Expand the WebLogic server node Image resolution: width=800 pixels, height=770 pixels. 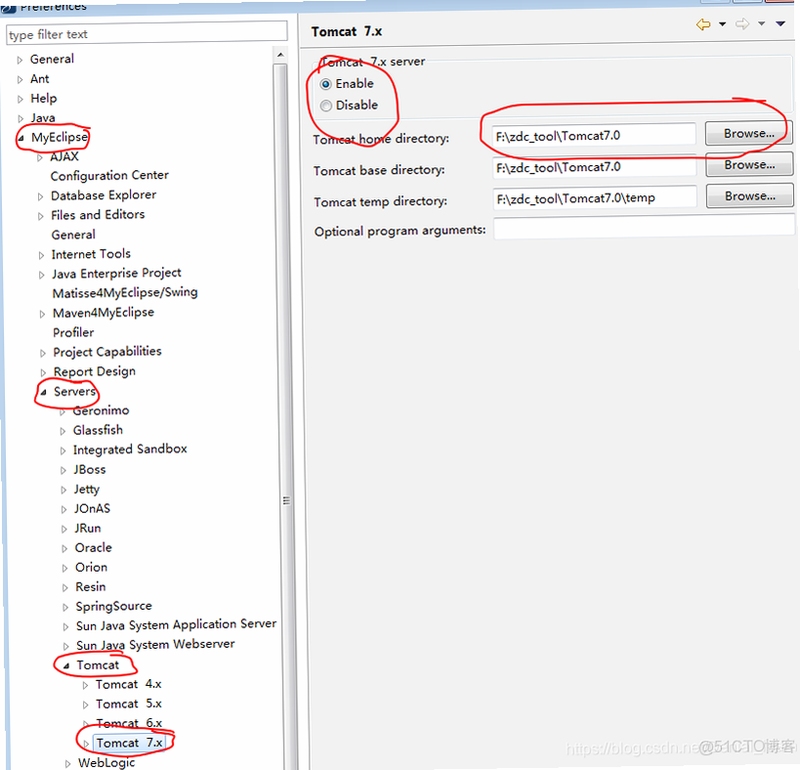67,764
